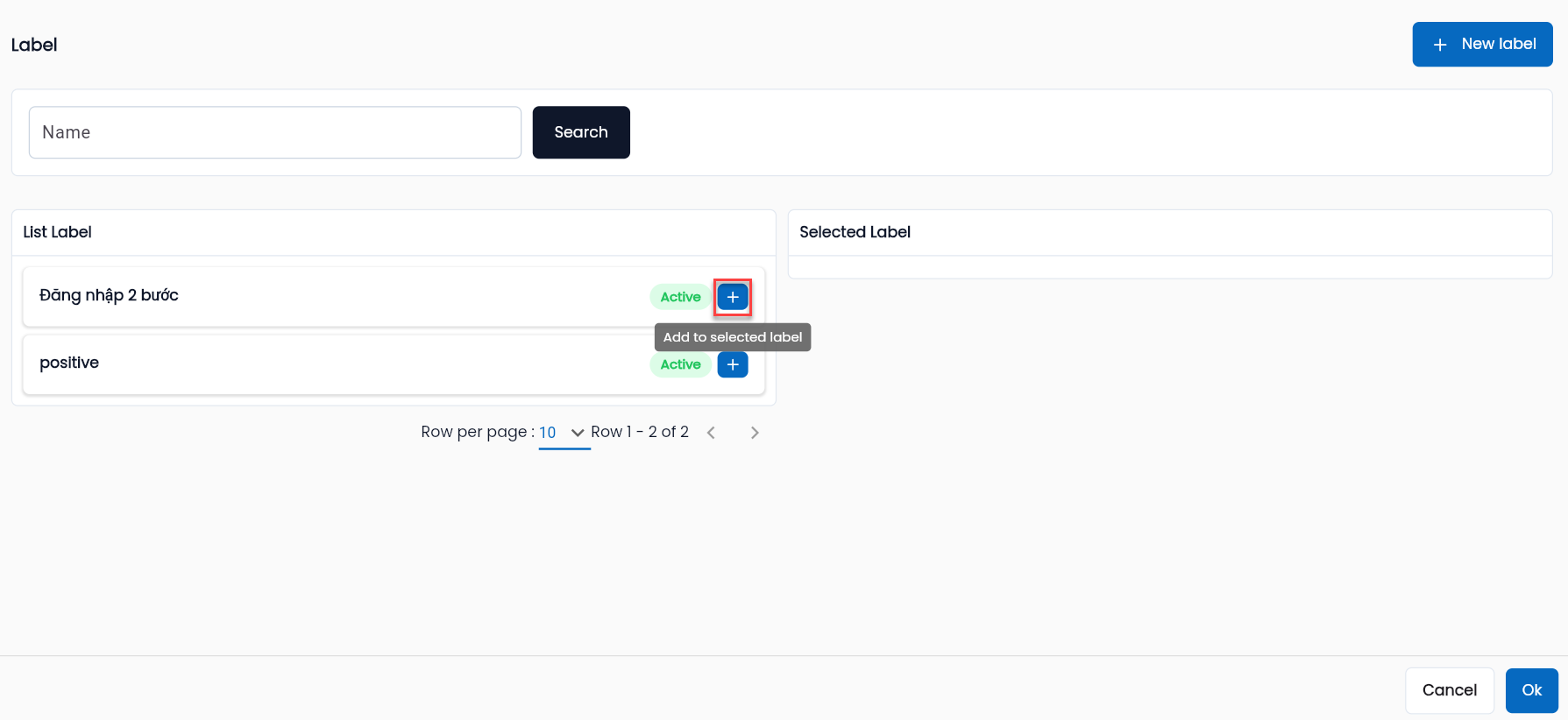The image size is (1568, 720).
Task: Go to previous page arrow
Action: click(x=711, y=433)
